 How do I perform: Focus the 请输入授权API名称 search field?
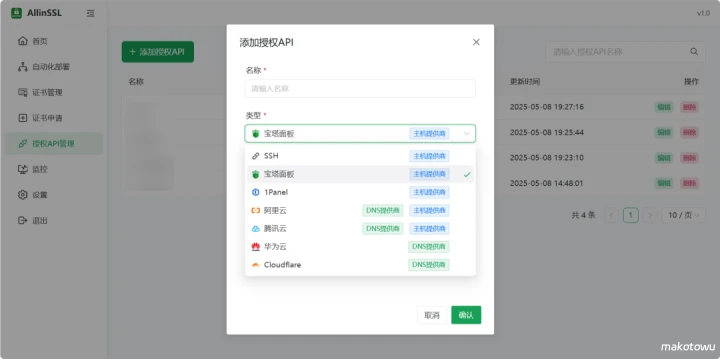click(x=625, y=52)
